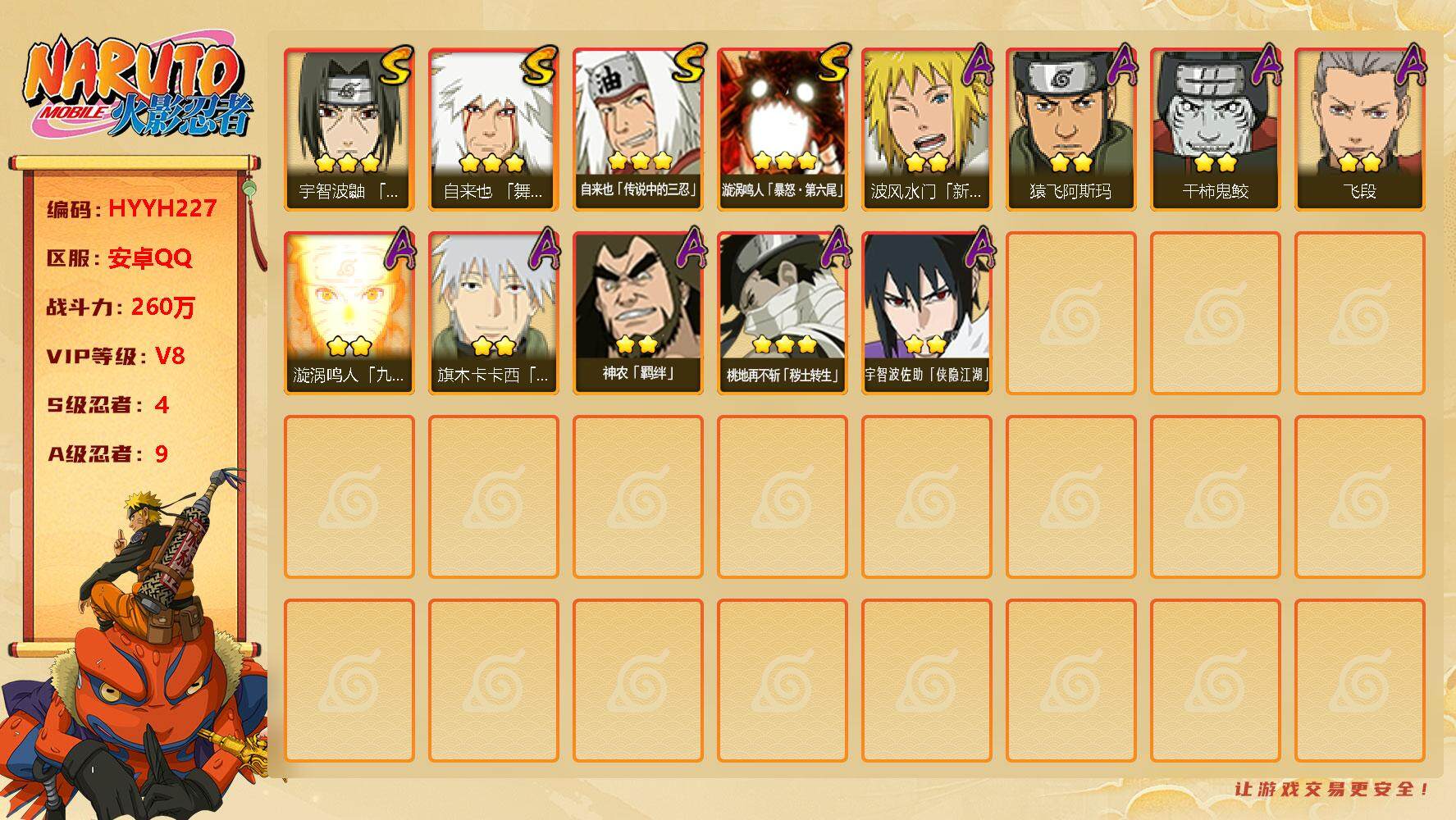The height and width of the screenshot is (820, 1456).
Task: Open the 自来也「传说中的三忍」 card
Action: (x=637, y=130)
